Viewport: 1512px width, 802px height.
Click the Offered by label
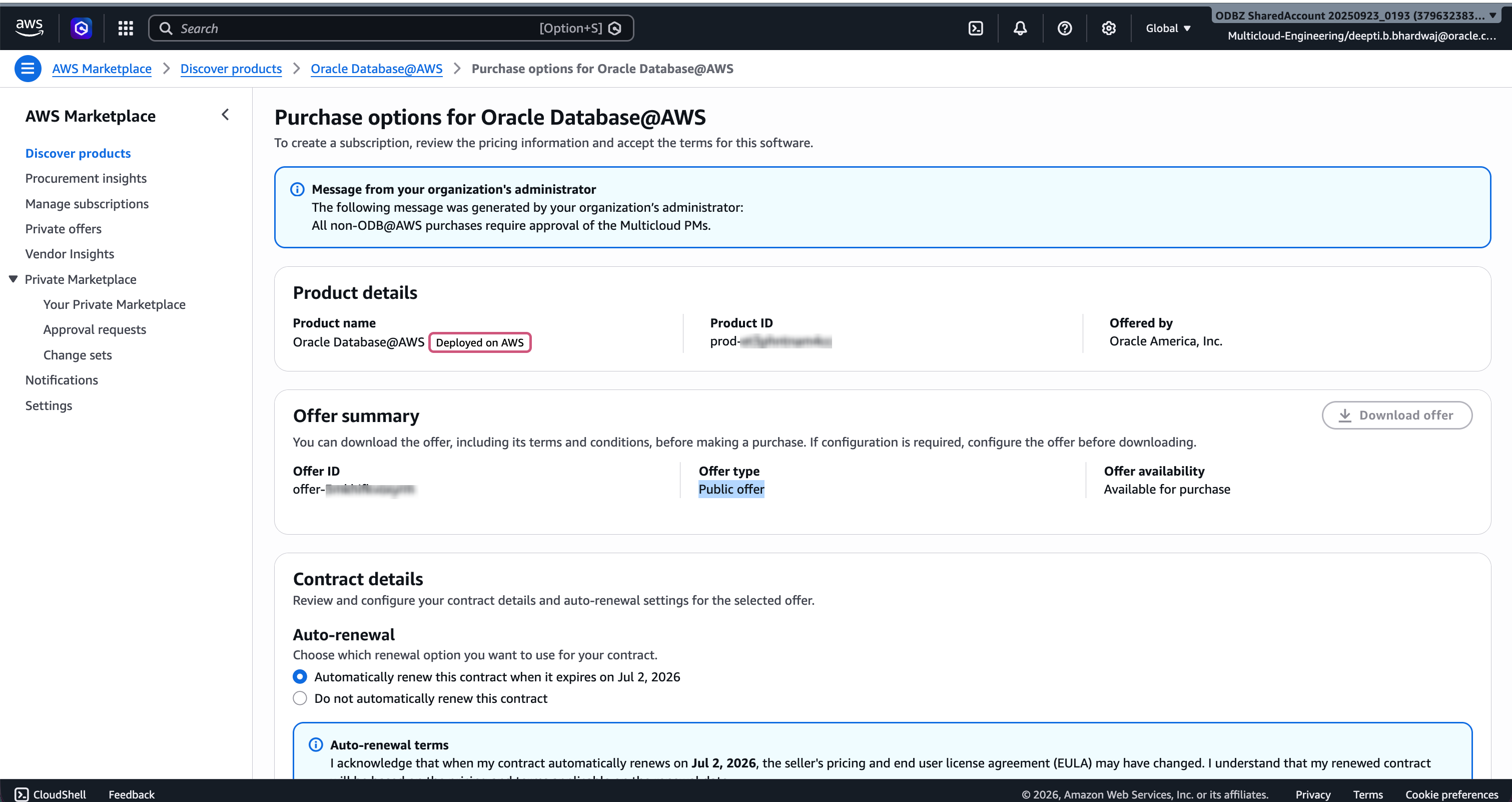point(1141,323)
